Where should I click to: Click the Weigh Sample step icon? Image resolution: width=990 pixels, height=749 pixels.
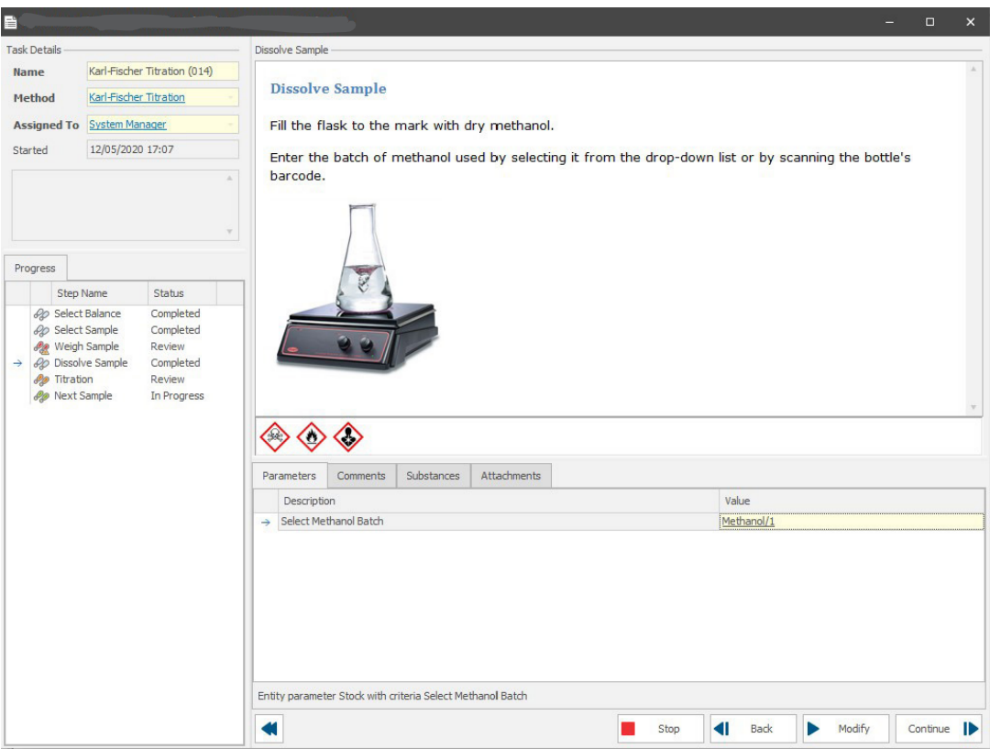point(41,347)
